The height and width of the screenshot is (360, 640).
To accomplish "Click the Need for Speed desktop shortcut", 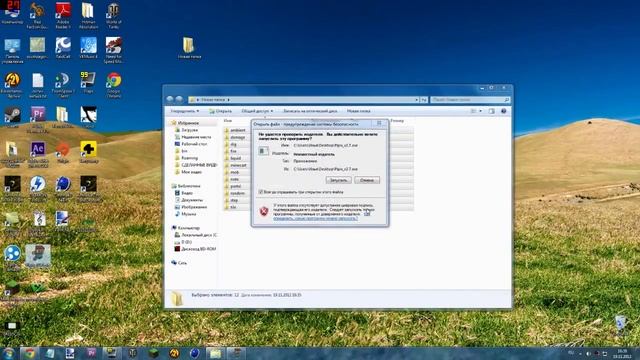I will coord(113,50).
